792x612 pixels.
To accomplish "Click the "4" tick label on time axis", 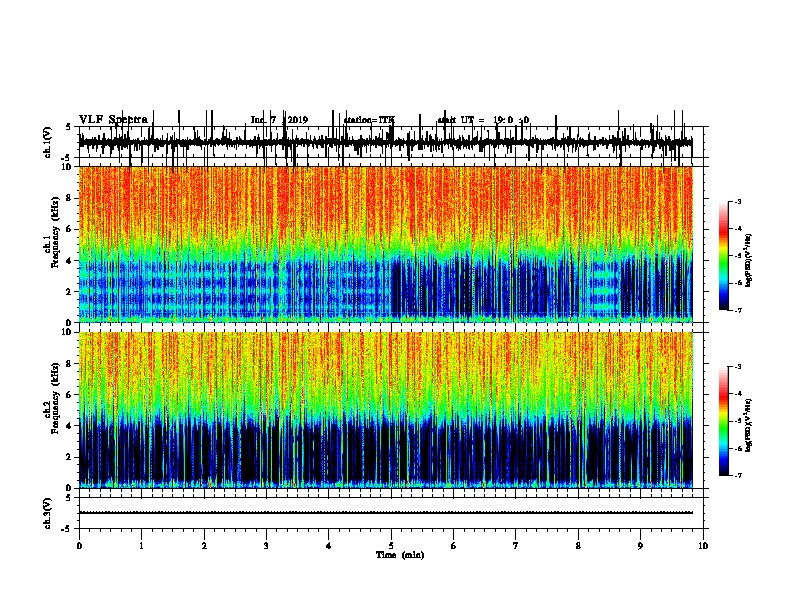I will 329,546.
